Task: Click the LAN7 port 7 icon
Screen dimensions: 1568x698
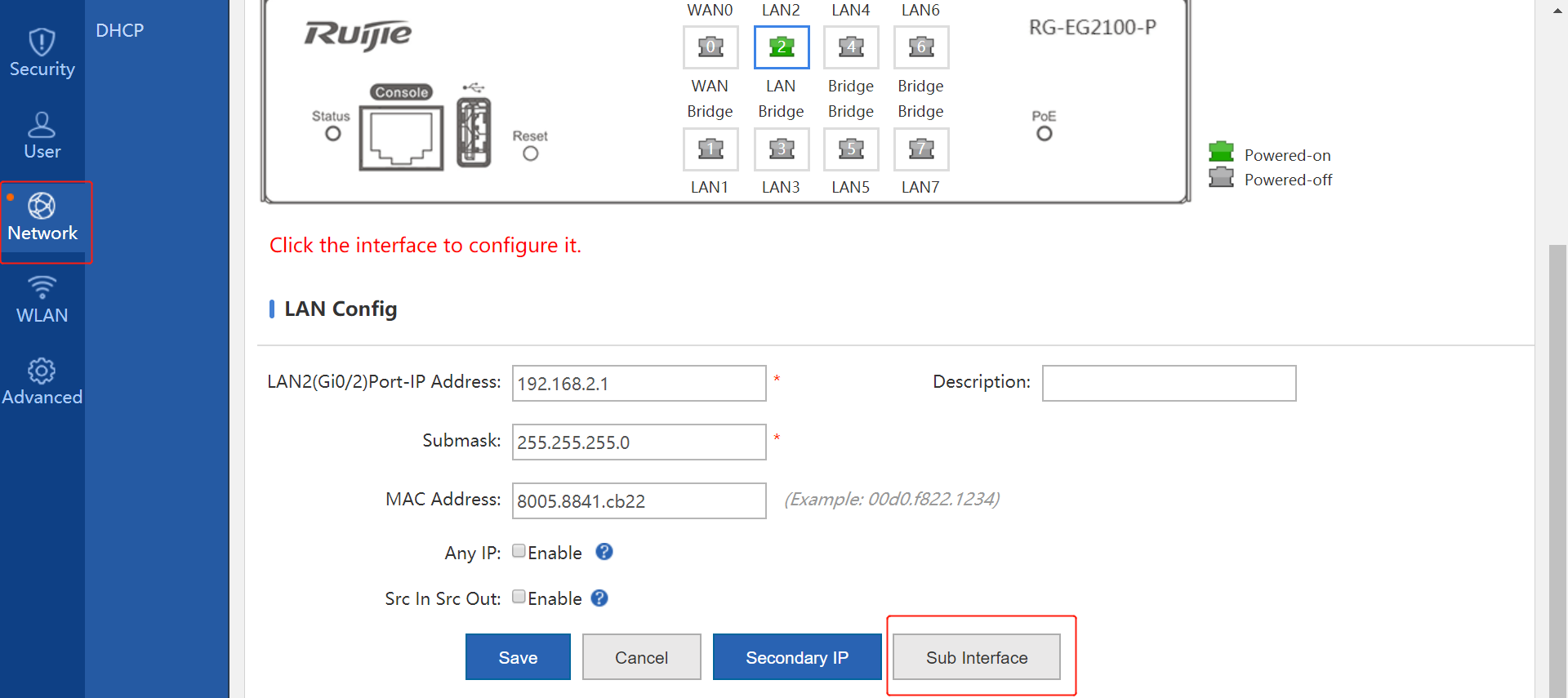Action: pyautogui.click(x=921, y=149)
